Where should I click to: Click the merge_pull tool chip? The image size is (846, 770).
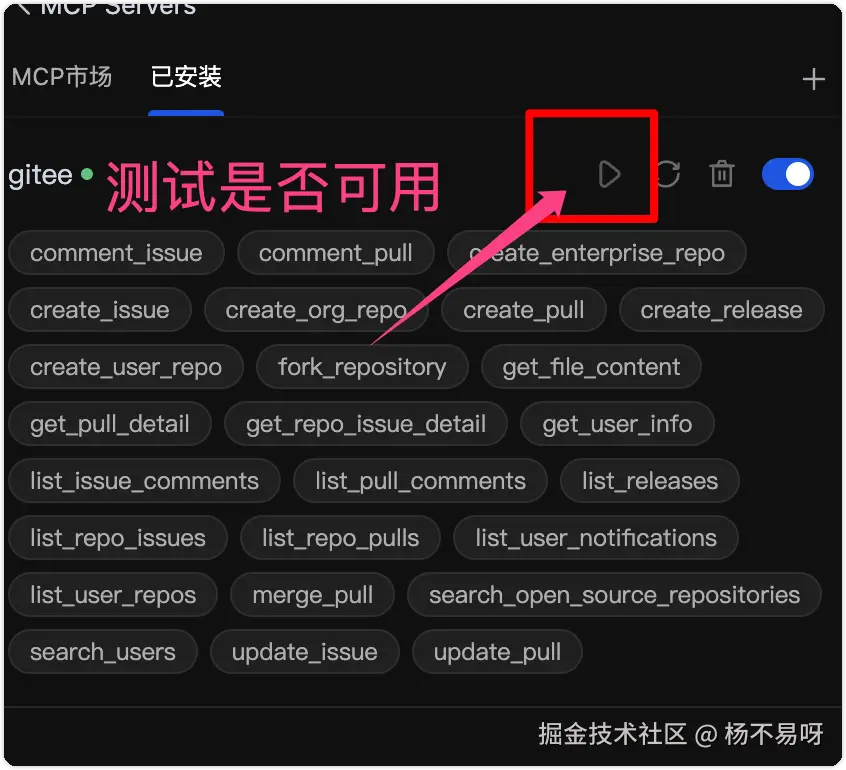click(312, 595)
